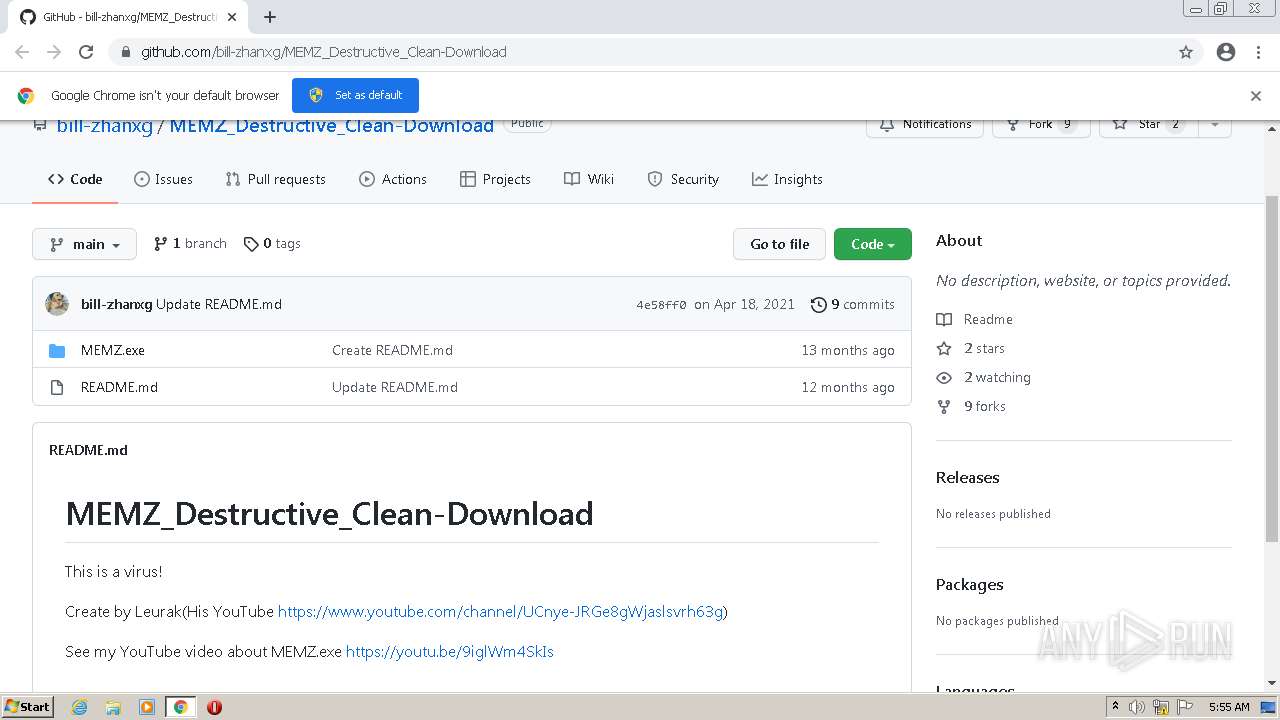Click the Create README.md commit message
1280x720 pixels.
tap(392, 351)
